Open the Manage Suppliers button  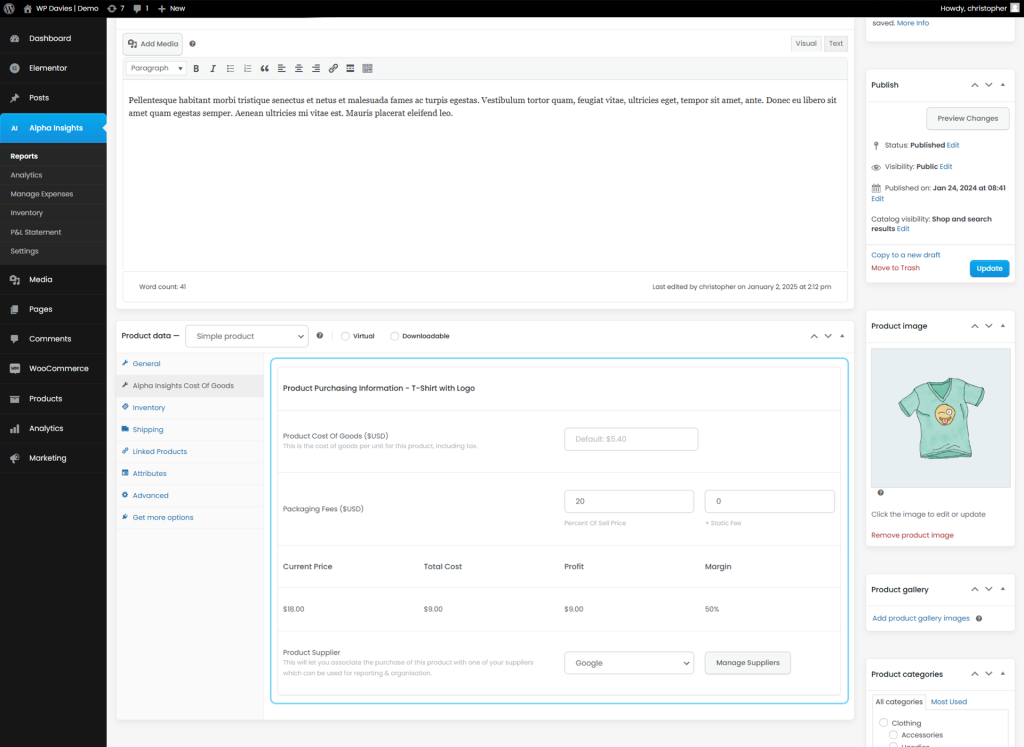coord(747,662)
